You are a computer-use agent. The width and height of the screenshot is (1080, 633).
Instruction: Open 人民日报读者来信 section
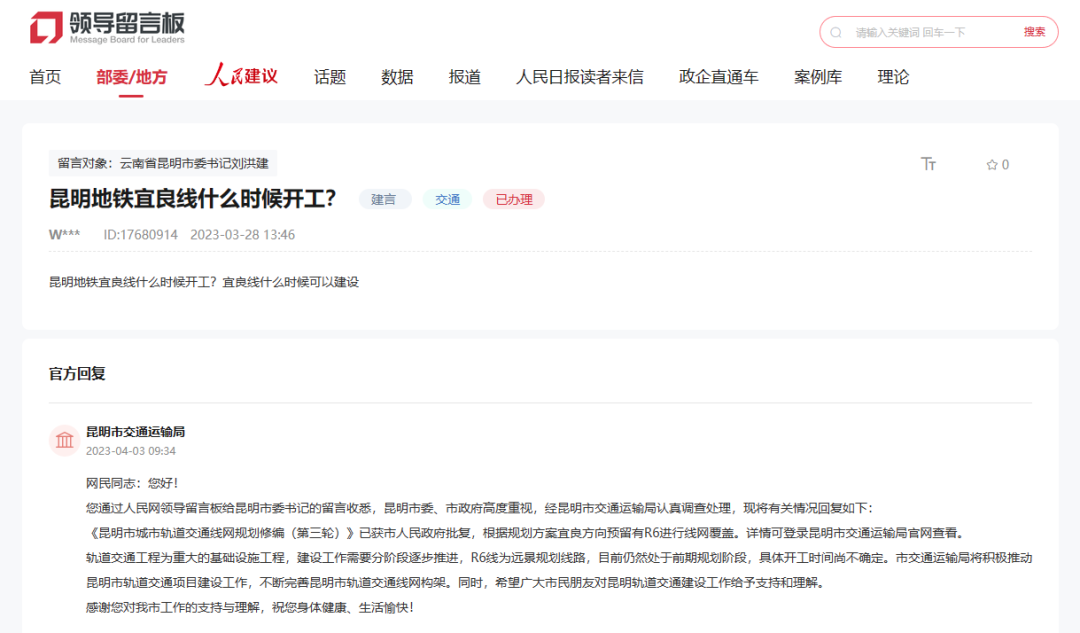click(x=580, y=76)
